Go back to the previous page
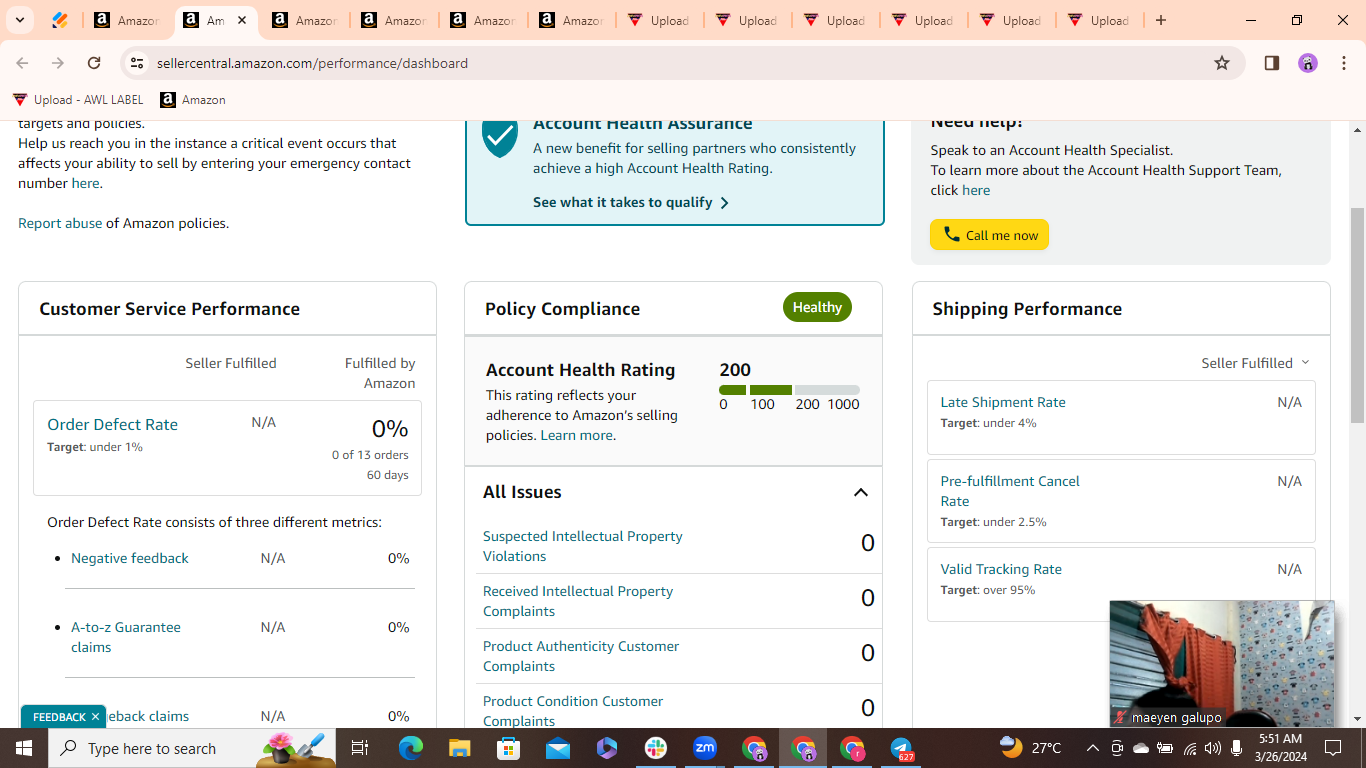Viewport: 1366px width, 768px height. 22,63
